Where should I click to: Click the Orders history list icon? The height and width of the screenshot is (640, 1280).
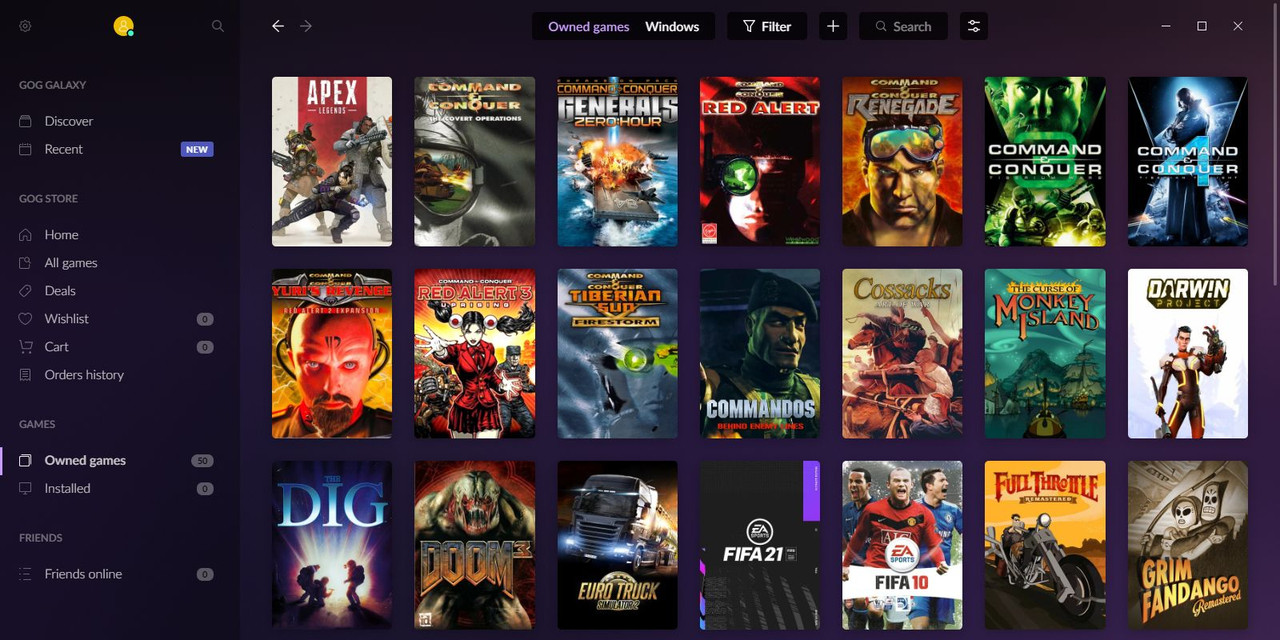pos(26,375)
